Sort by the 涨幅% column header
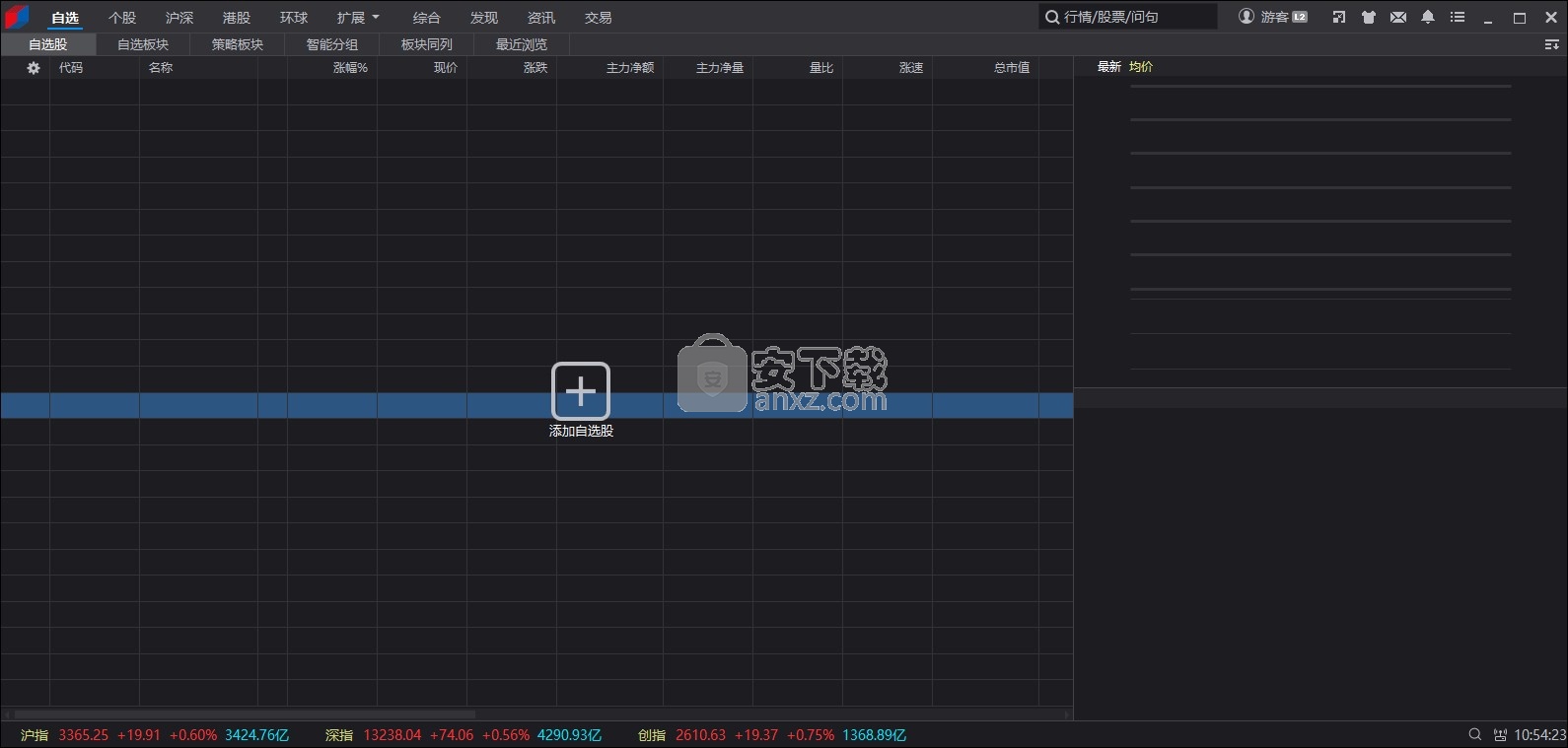 pyautogui.click(x=350, y=68)
